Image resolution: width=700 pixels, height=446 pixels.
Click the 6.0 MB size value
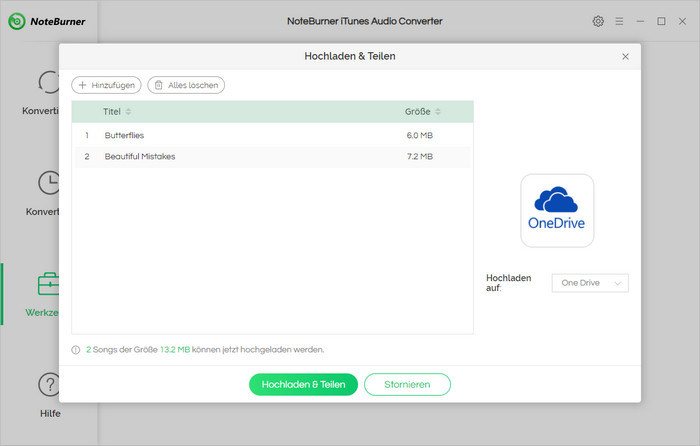coord(420,135)
